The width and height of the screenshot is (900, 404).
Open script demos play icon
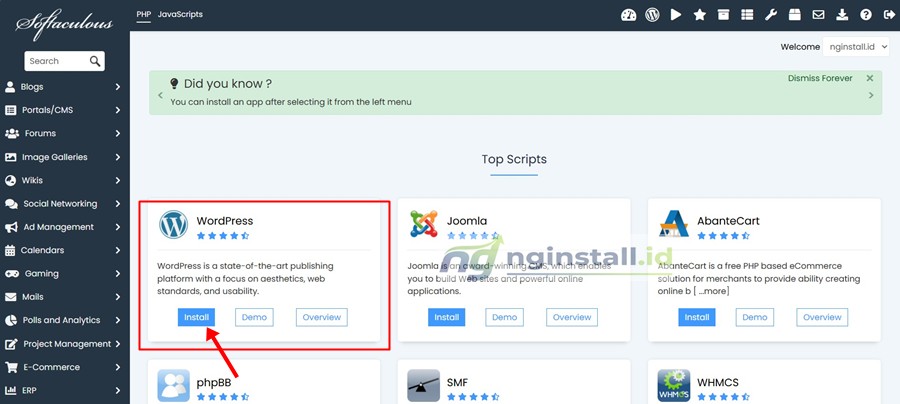(x=676, y=15)
